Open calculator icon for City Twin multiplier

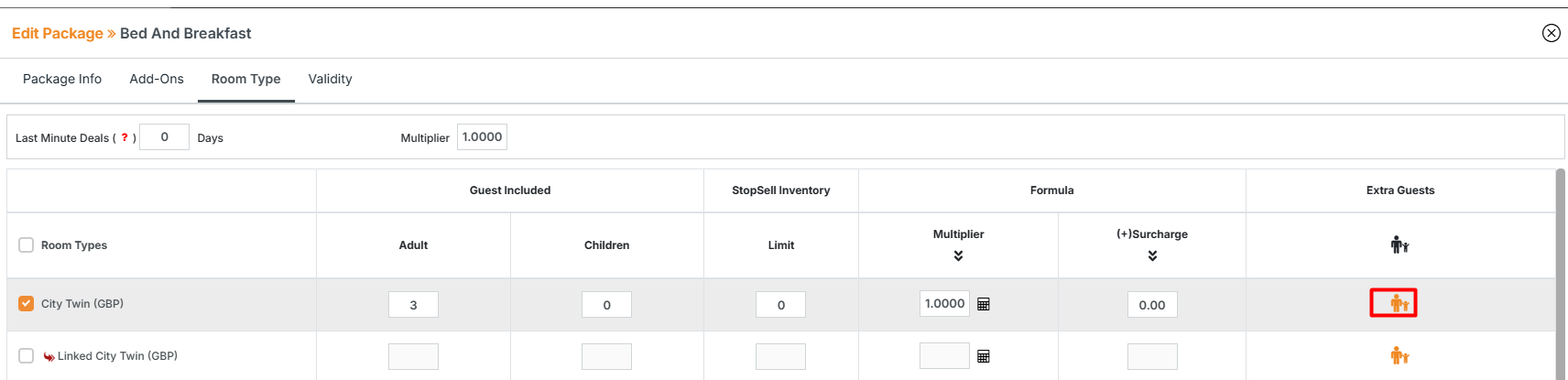pos(983,304)
